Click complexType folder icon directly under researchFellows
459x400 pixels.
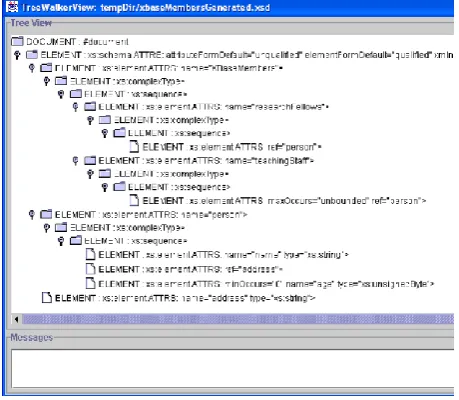pos(105,120)
